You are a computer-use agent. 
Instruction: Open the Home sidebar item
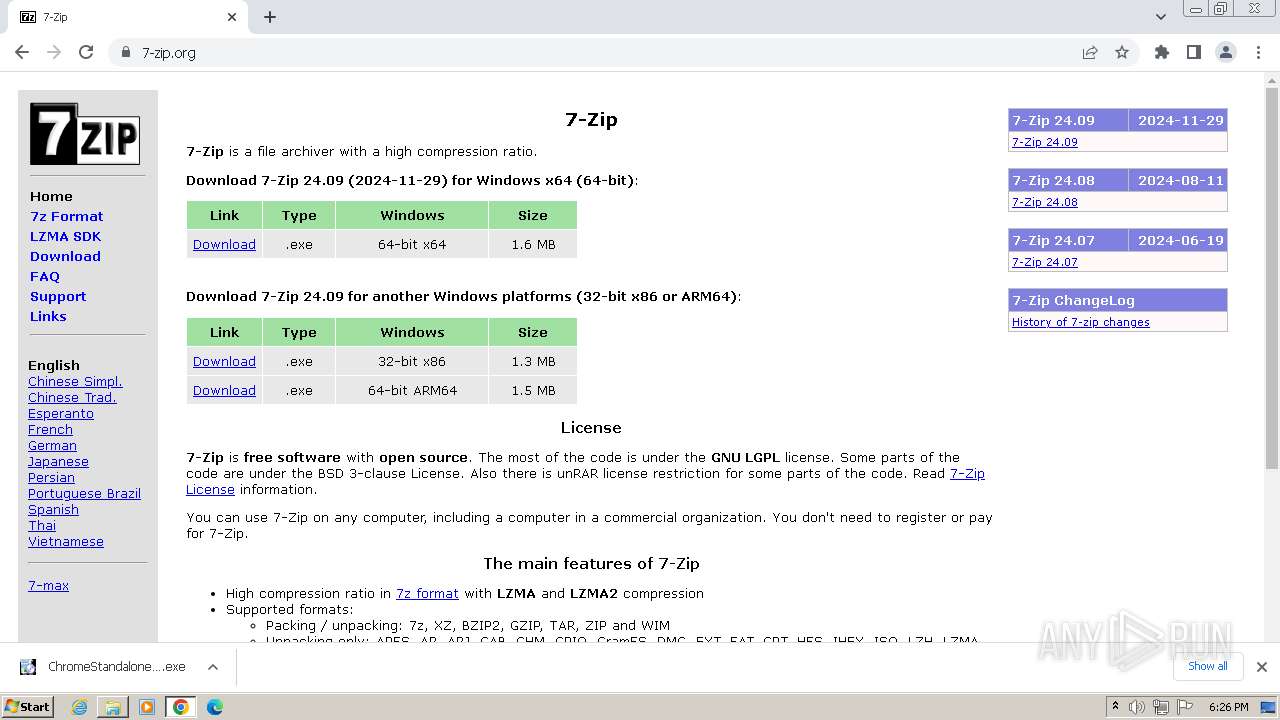[51, 196]
